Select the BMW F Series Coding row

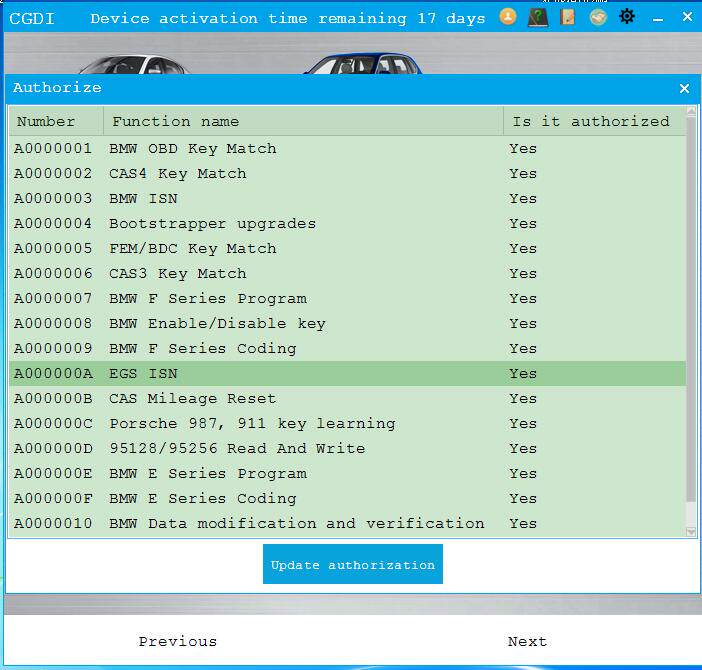pyautogui.click(x=347, y=349)
